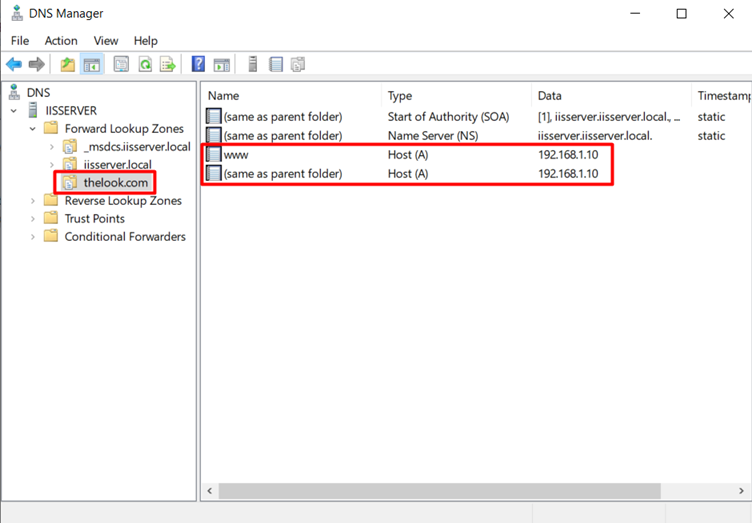This screenshot has width=752, height=523.
Task: Select the Reverse Lookup Zones label
Action: (123, 200)
